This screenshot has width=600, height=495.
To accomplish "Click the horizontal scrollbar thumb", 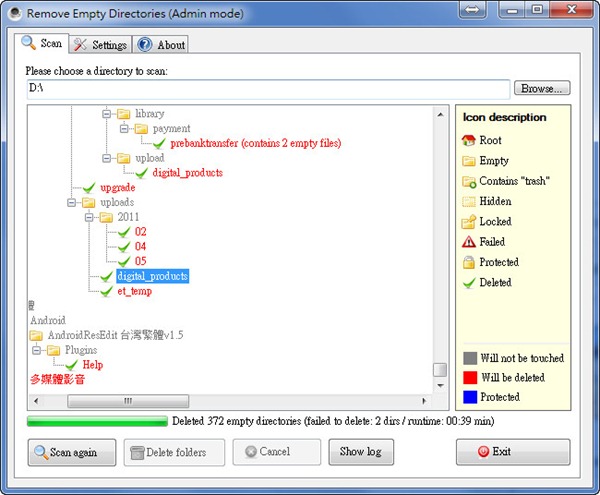I will click(x=128, y=401).
